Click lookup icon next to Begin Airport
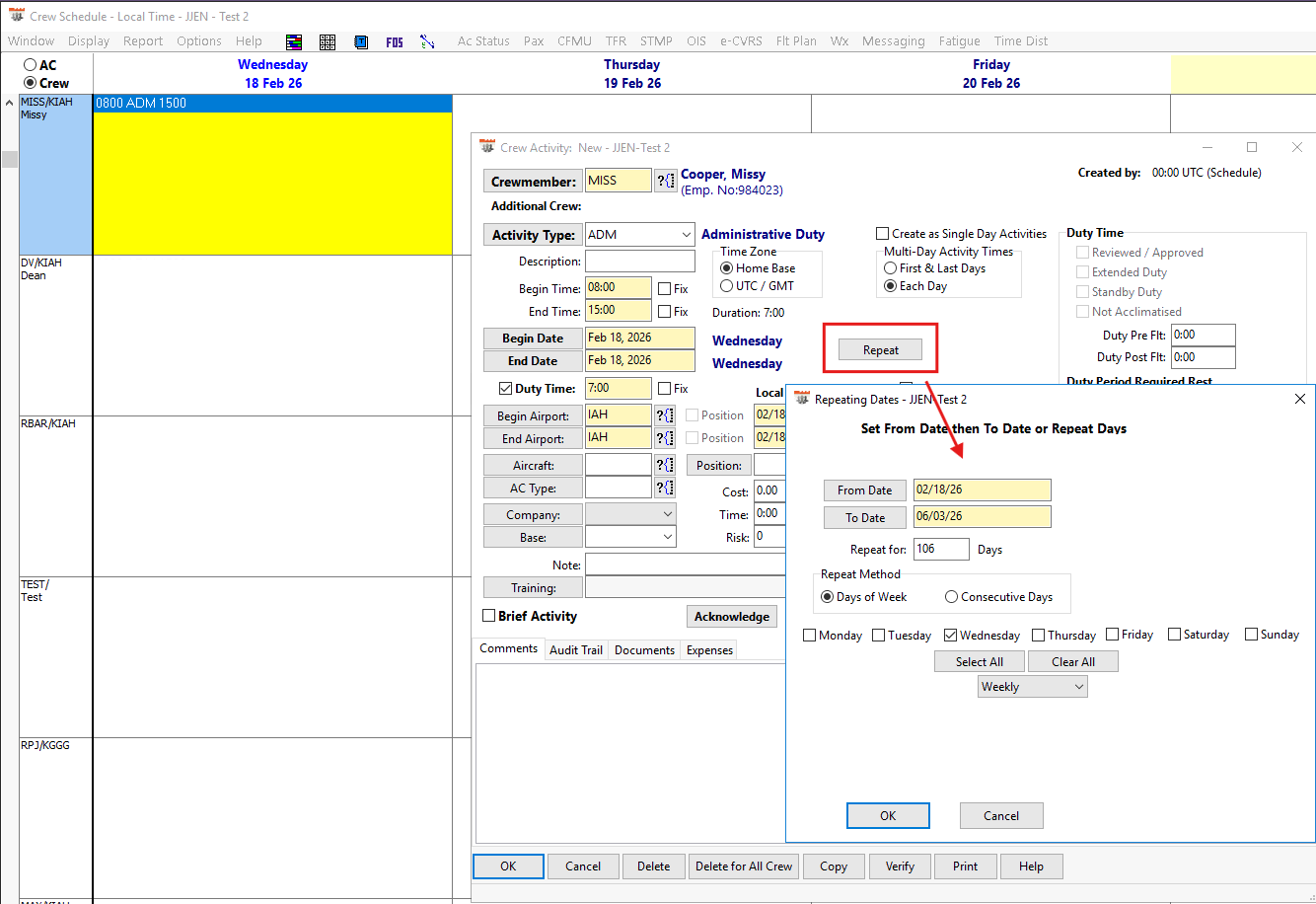Viewport: 1316px width, 904px height. [665, 415]
